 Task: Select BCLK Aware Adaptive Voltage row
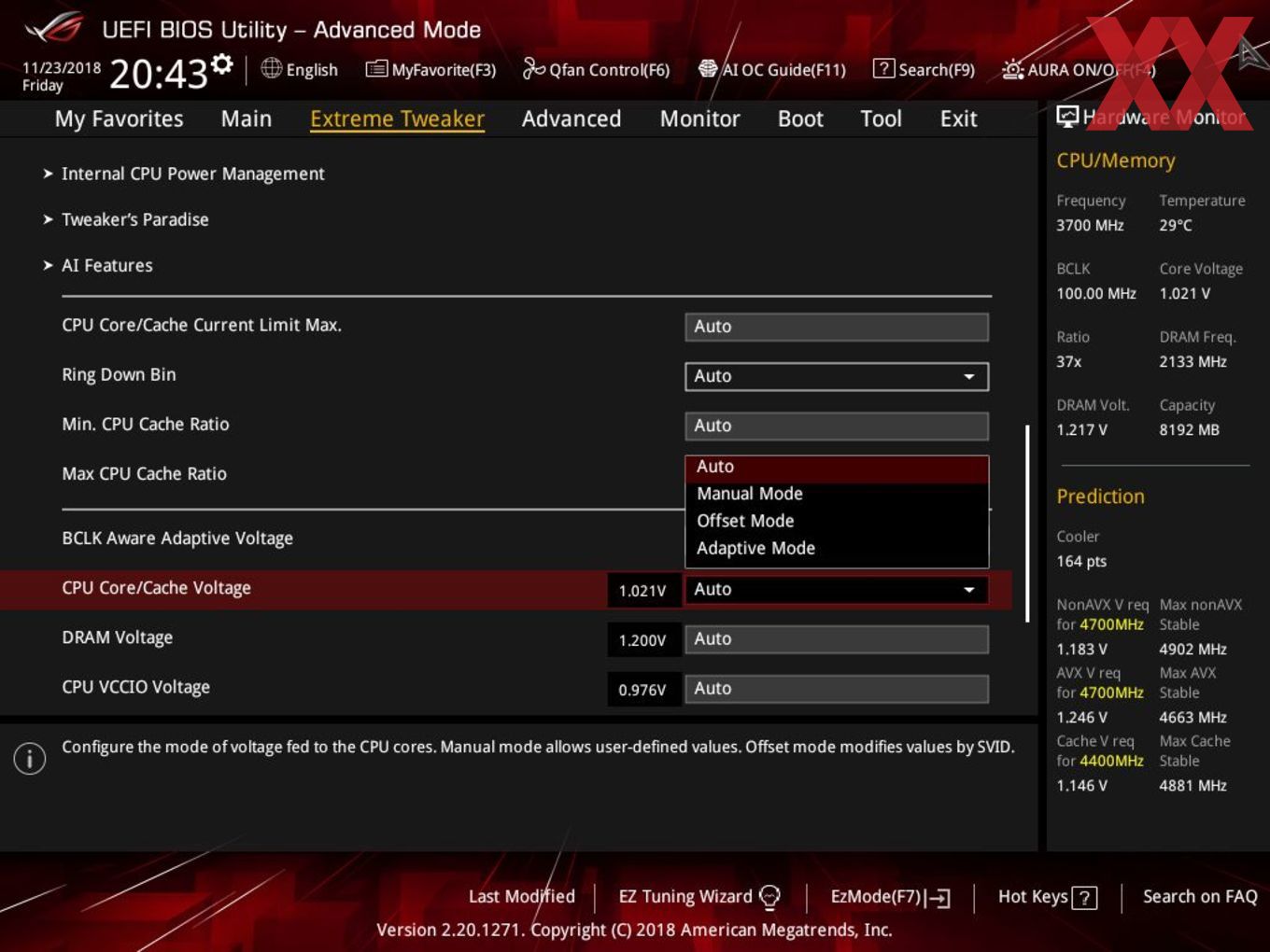click(177, 539)
